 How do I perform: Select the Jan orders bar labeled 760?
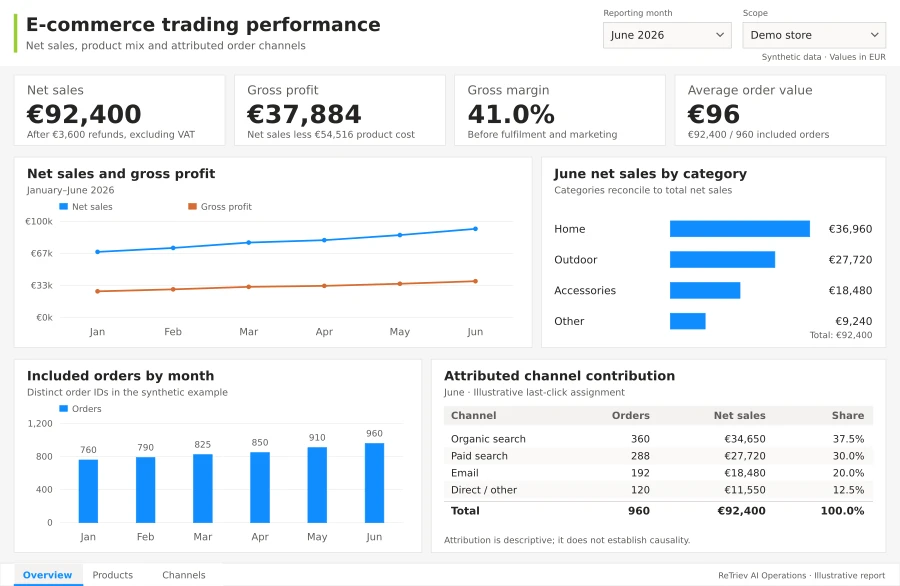click(88, 491)
